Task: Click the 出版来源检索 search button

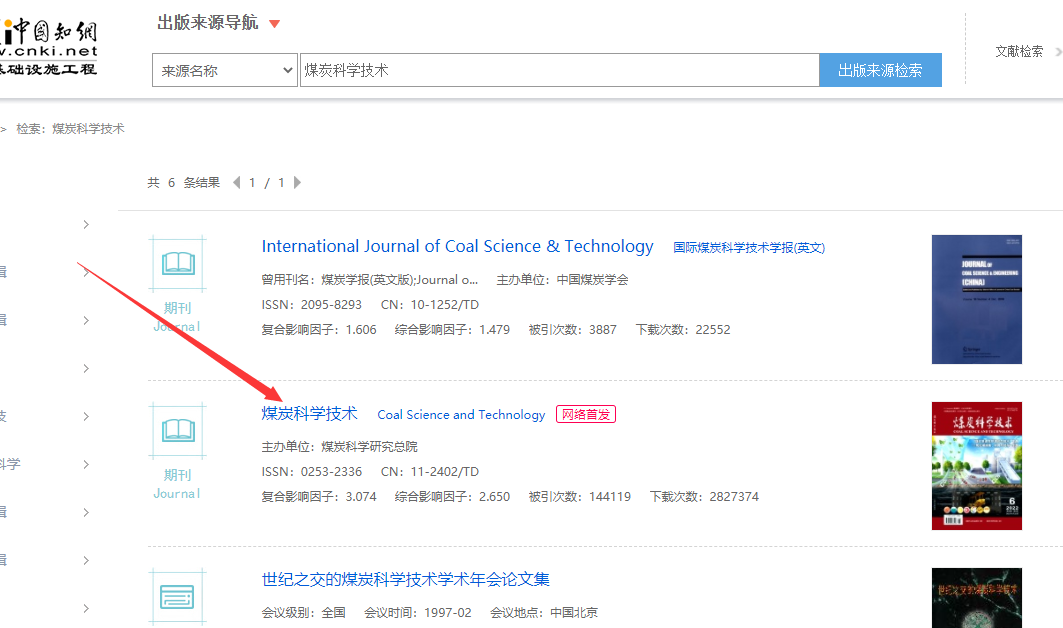Action: [x=880, y=70]
